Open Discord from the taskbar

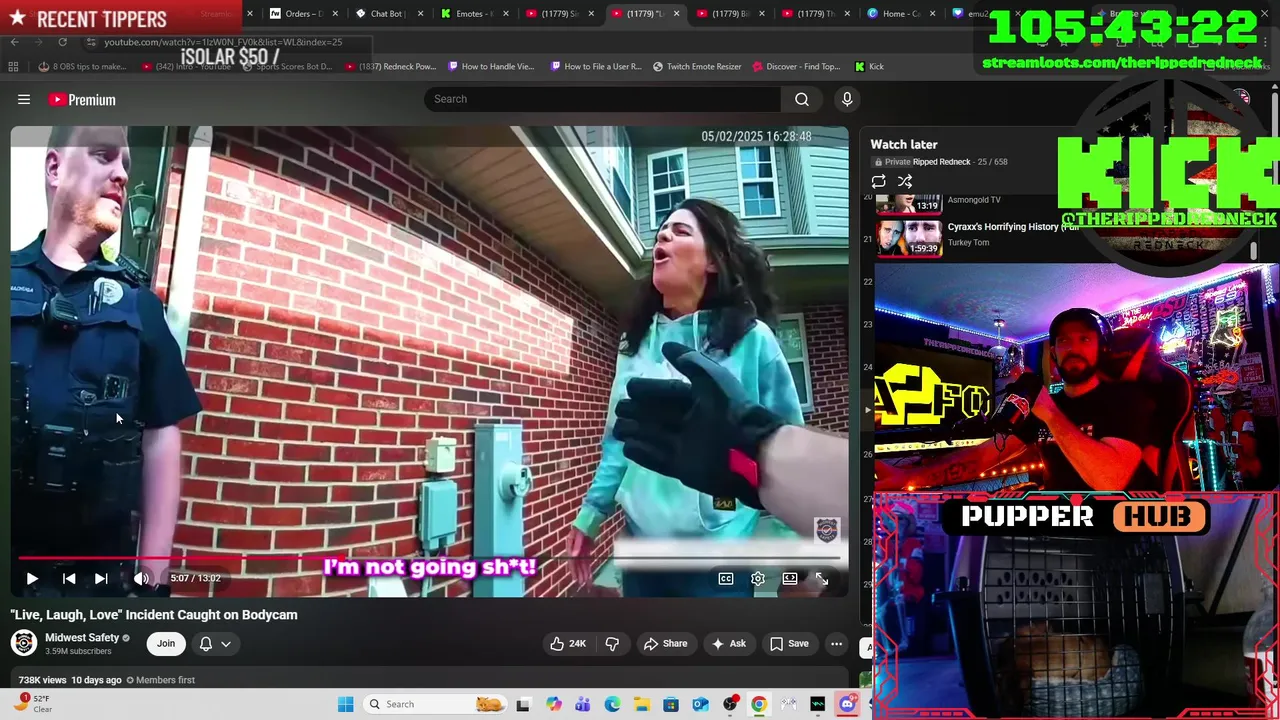click(x=847, y=704)
